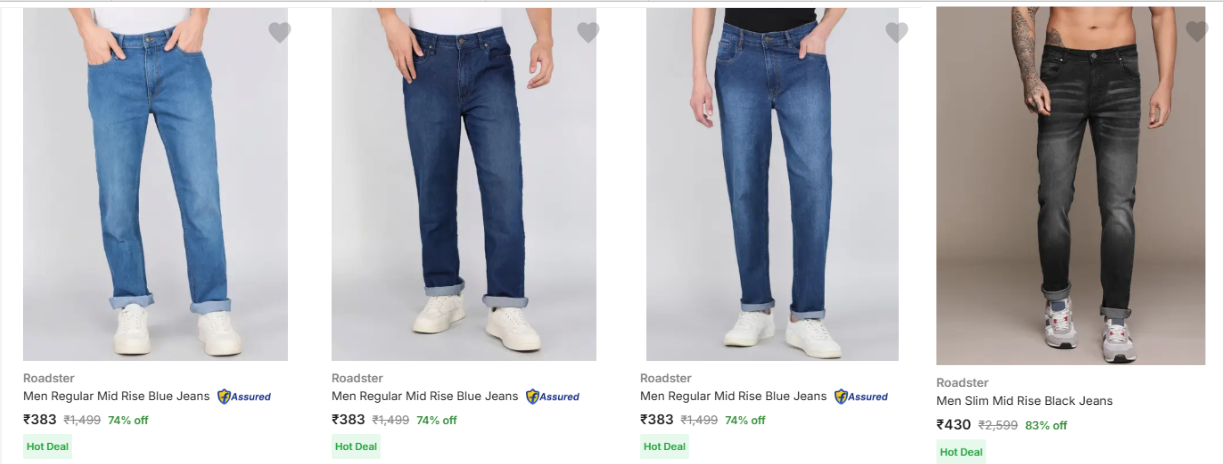Click the 83% off discount label

(1046, 425)
